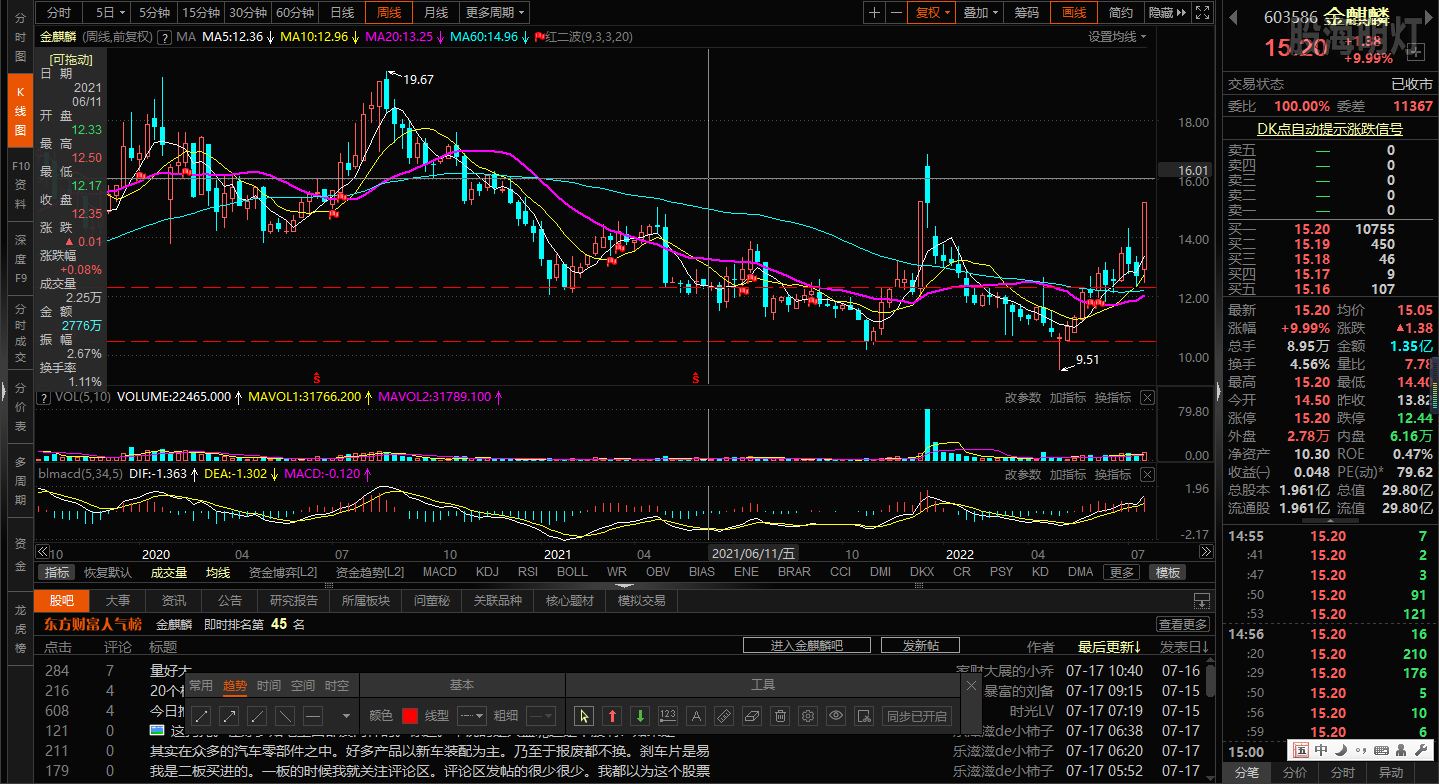Open 5日 timeframe dropdown
This screenshot has height=784, width=1439.
tap(110, 12)
